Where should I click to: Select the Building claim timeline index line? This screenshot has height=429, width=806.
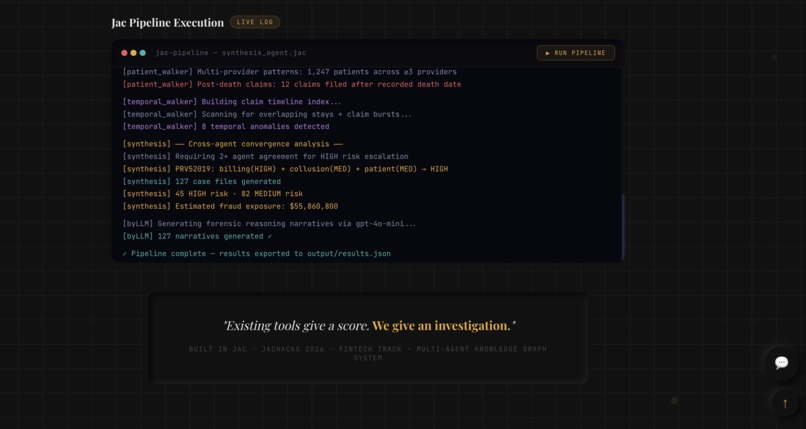[x=232, y=102]
